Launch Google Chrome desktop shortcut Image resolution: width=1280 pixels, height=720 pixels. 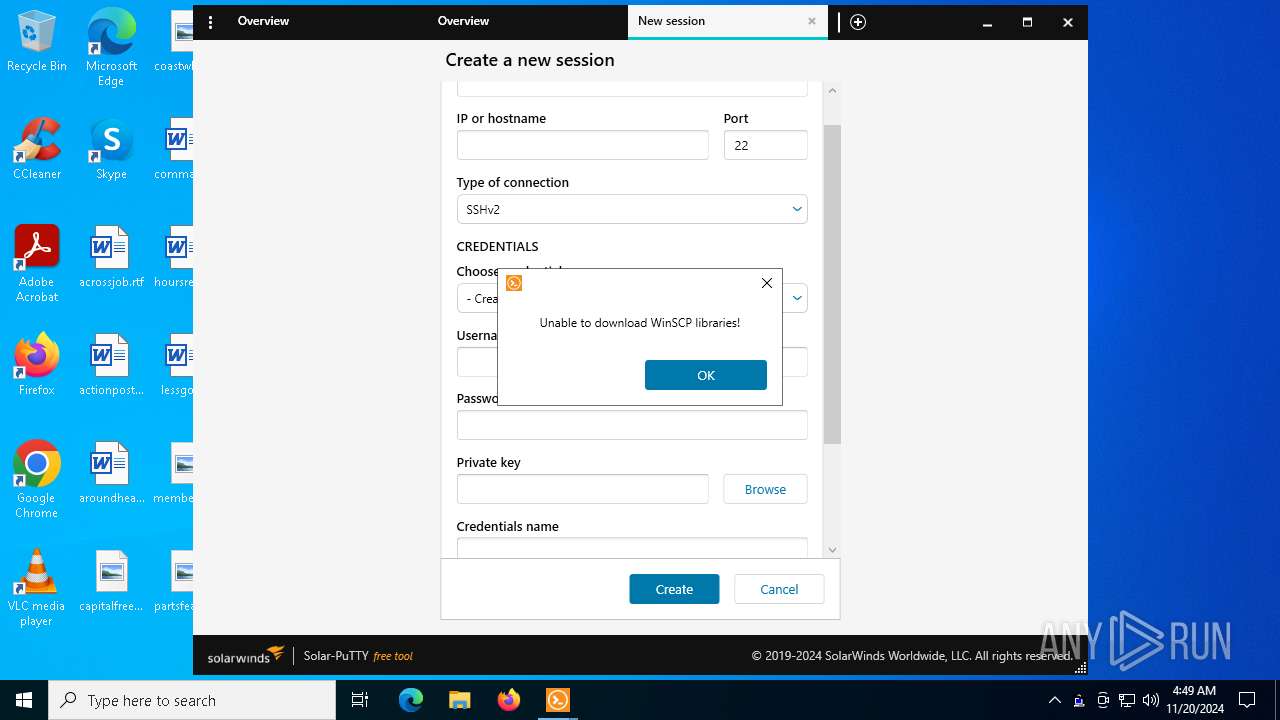coord(37,480)
